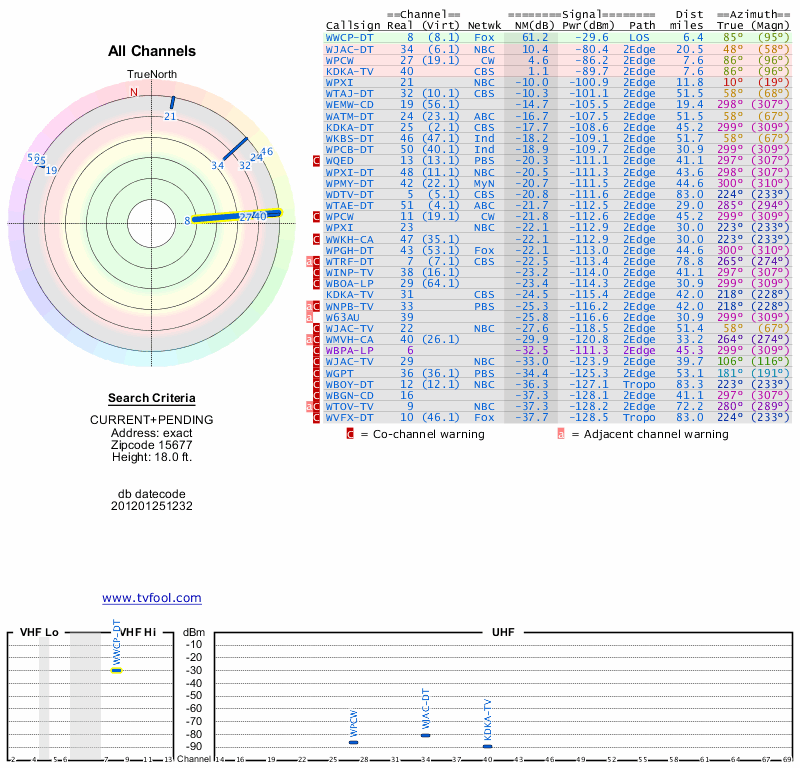800x768 pixels.
Task: Click the KDKA-TV bar in UHF chart
Action: coord(487,746)
